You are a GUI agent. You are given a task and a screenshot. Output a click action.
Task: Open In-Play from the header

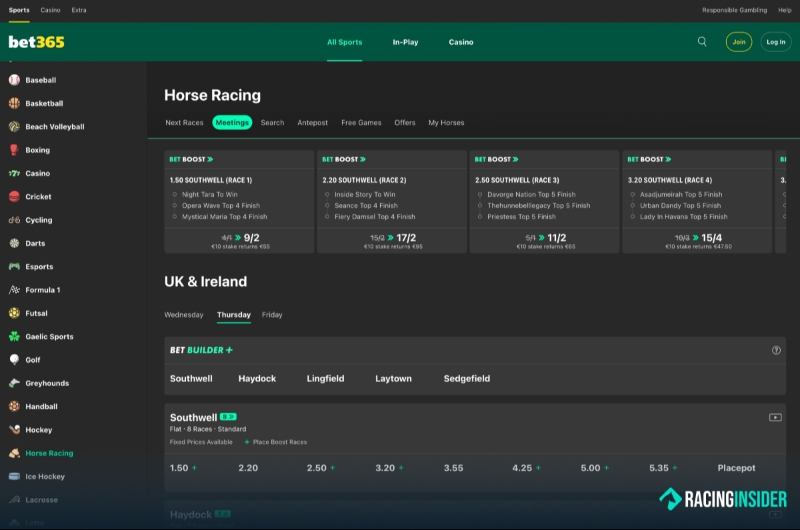coord(405,42)
